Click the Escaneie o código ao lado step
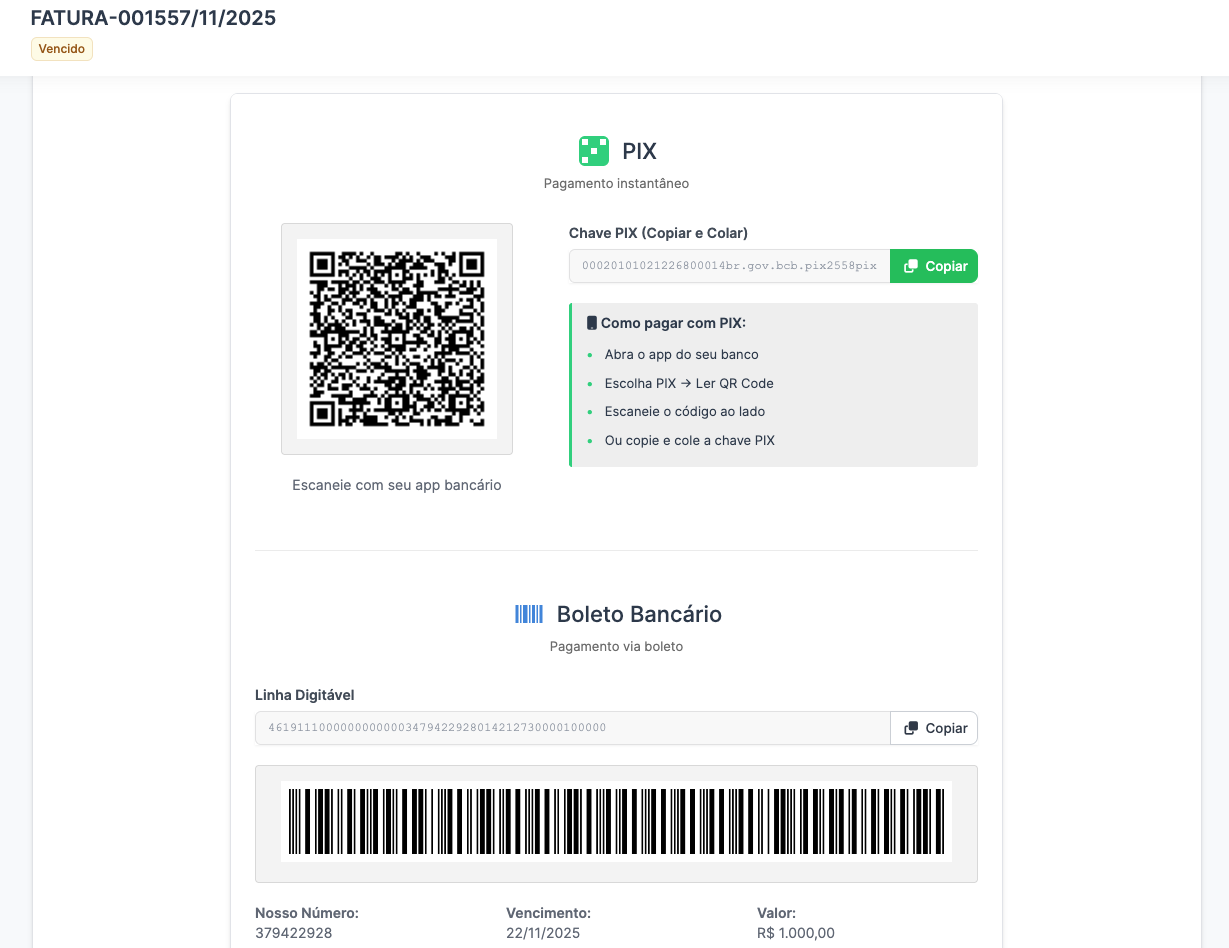 coord(685,411)
